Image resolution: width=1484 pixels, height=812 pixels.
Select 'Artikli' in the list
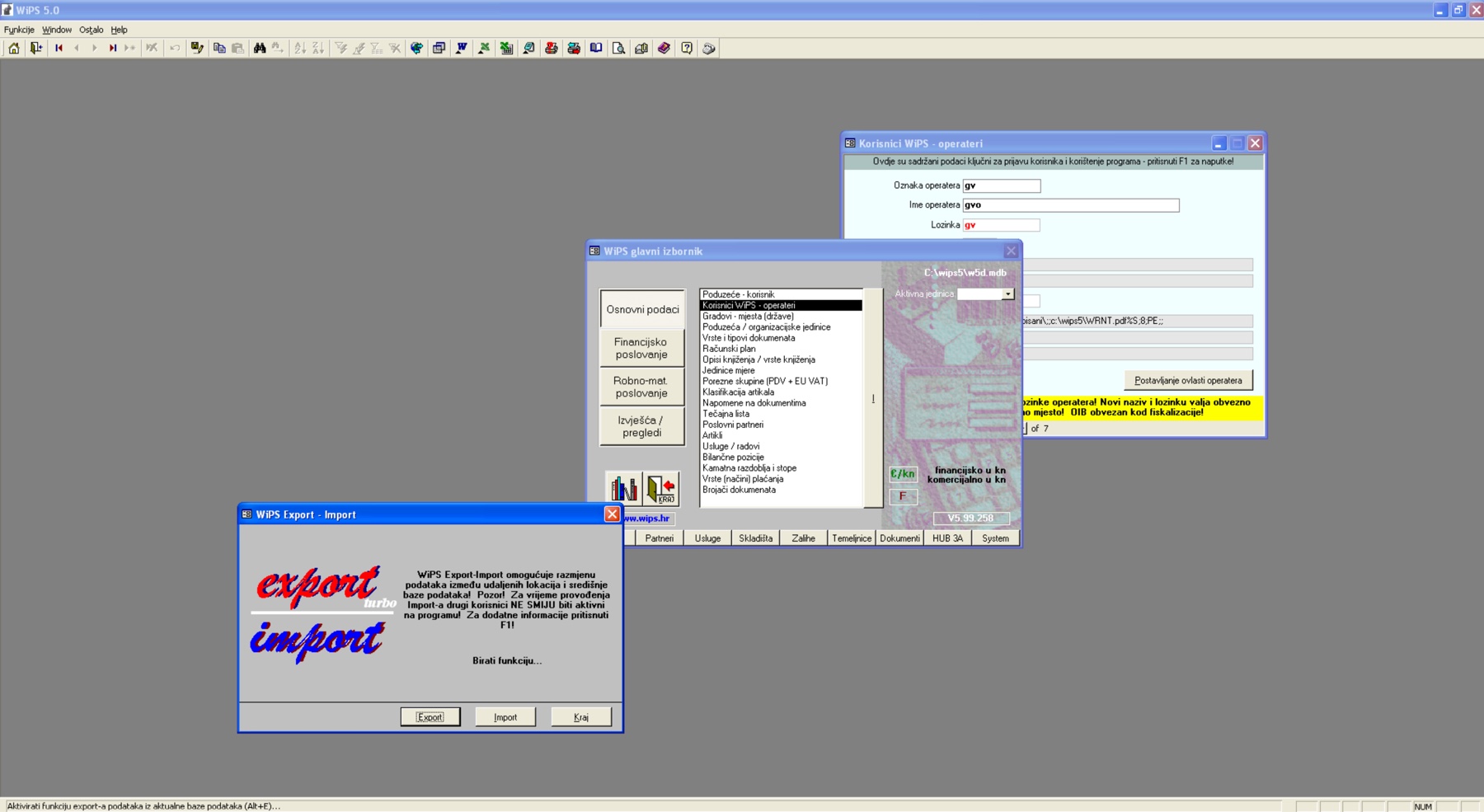[x=781, y=435]
